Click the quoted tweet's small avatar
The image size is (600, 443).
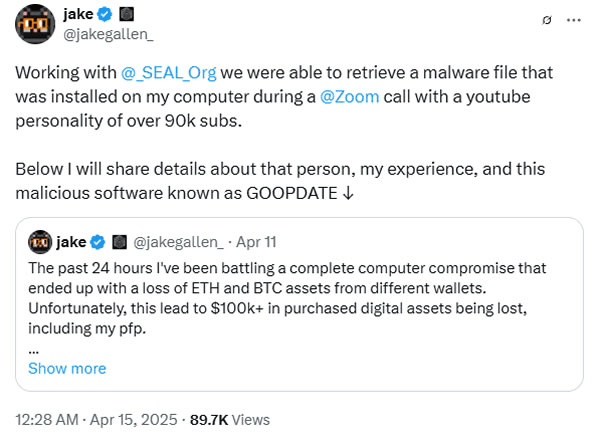point(40,241)
